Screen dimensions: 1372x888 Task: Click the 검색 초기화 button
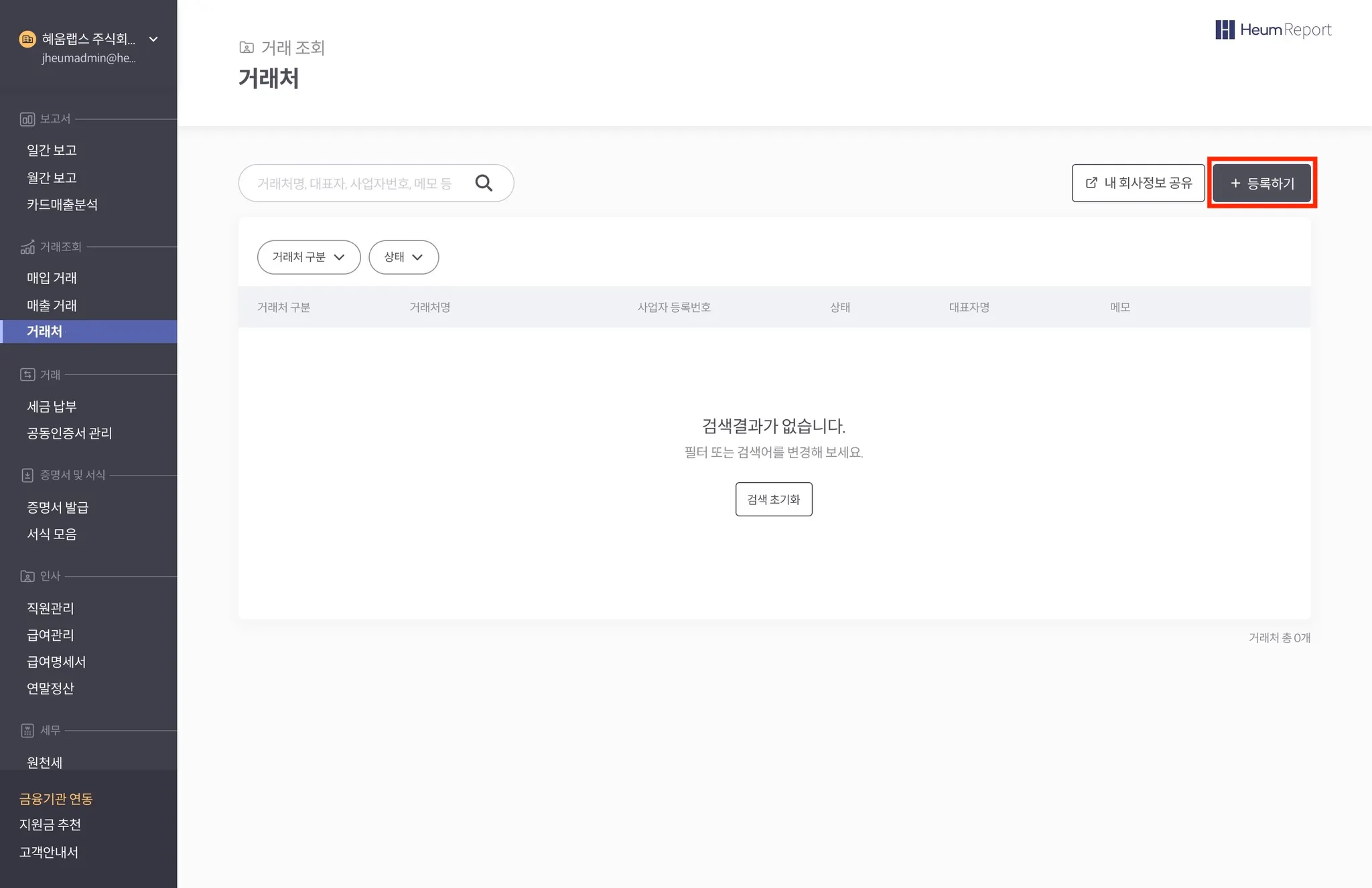tap(774, 500)
